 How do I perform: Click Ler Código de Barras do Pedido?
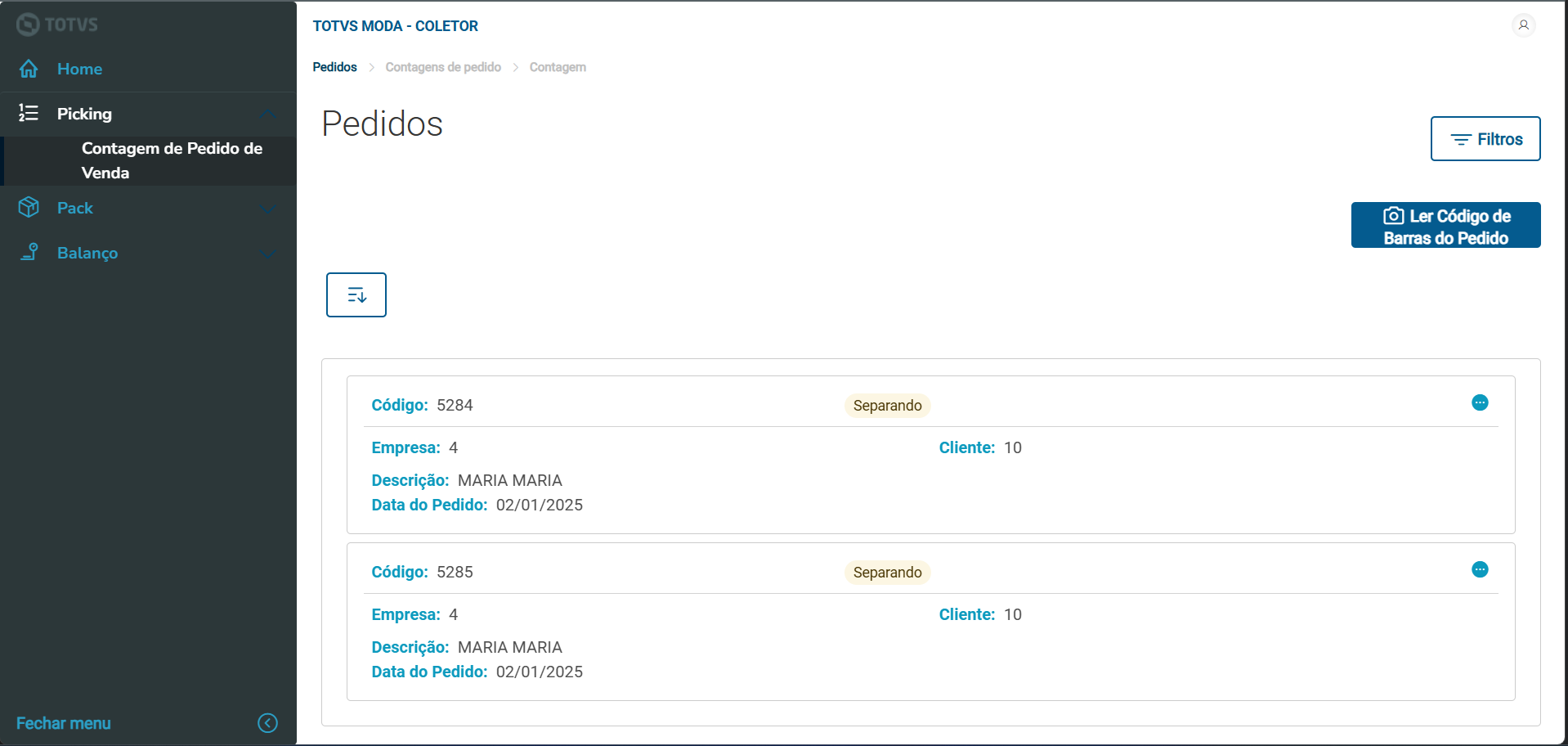pyautogui.click(x=1445, y=226)
